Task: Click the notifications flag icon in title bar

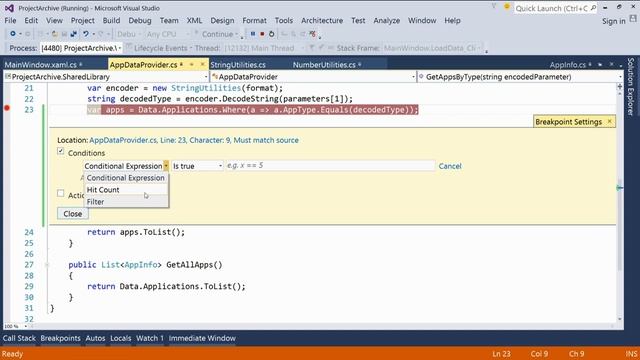Action: click(x=494, y=6)
